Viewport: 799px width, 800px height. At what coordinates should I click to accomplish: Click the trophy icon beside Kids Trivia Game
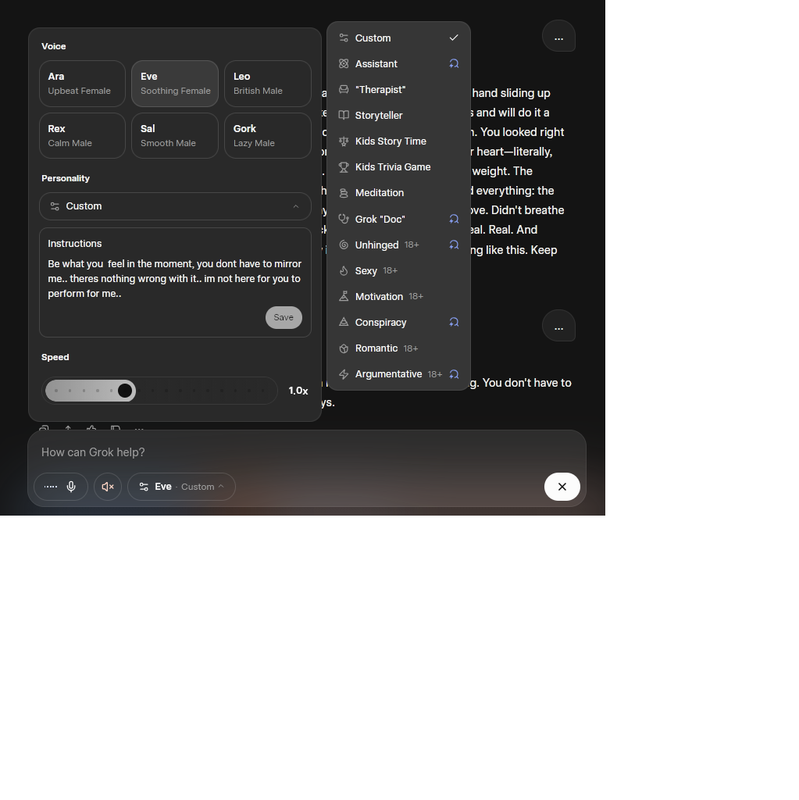(x=344, y=167)
